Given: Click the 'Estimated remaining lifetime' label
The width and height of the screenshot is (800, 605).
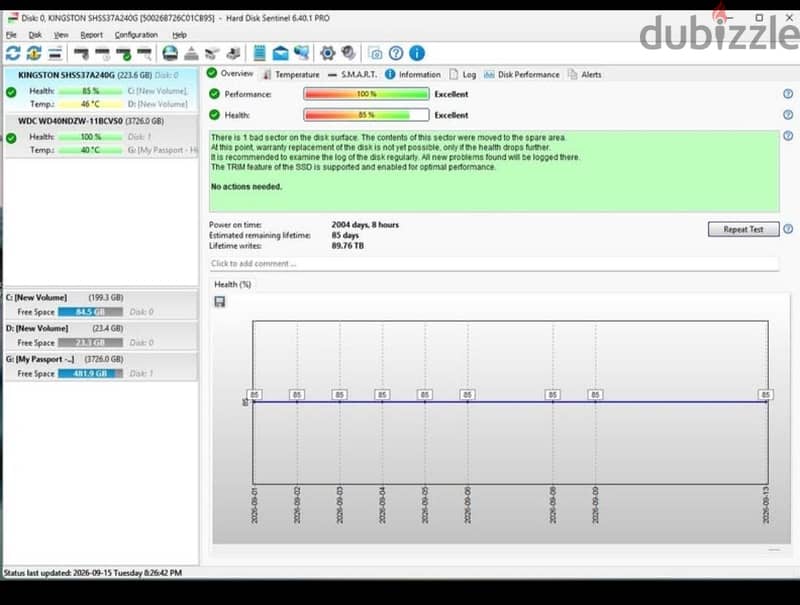Looking at the screenshot, I should tap(260, 235).
